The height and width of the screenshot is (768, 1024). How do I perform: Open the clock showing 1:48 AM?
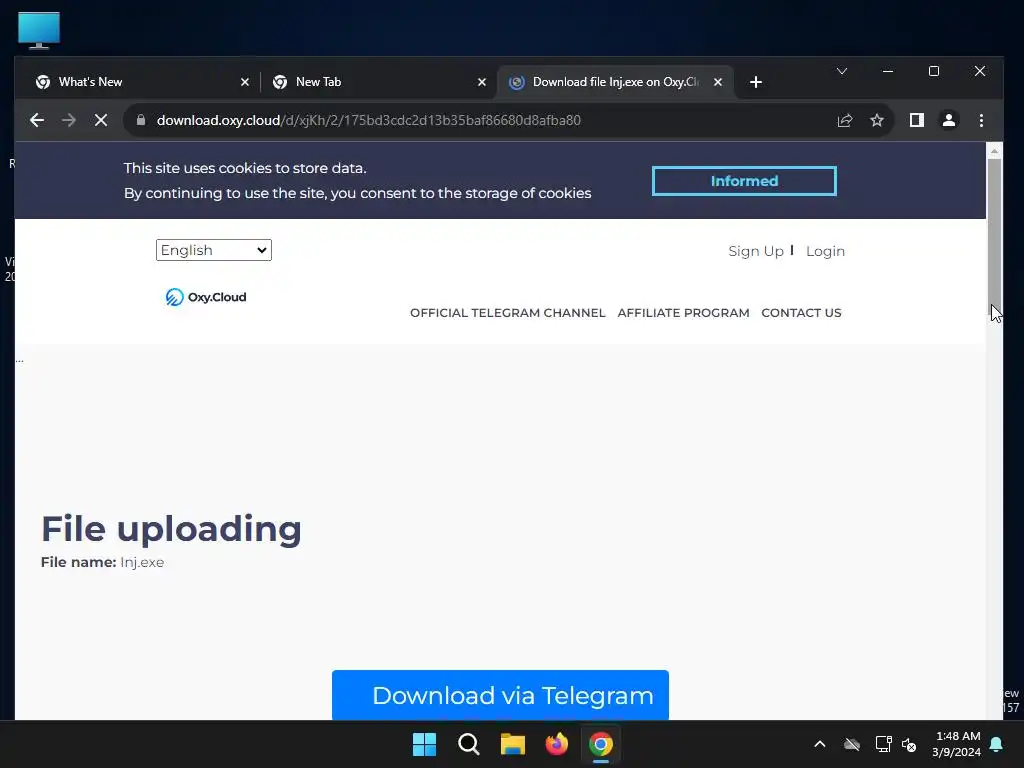(x=957, y=744)
